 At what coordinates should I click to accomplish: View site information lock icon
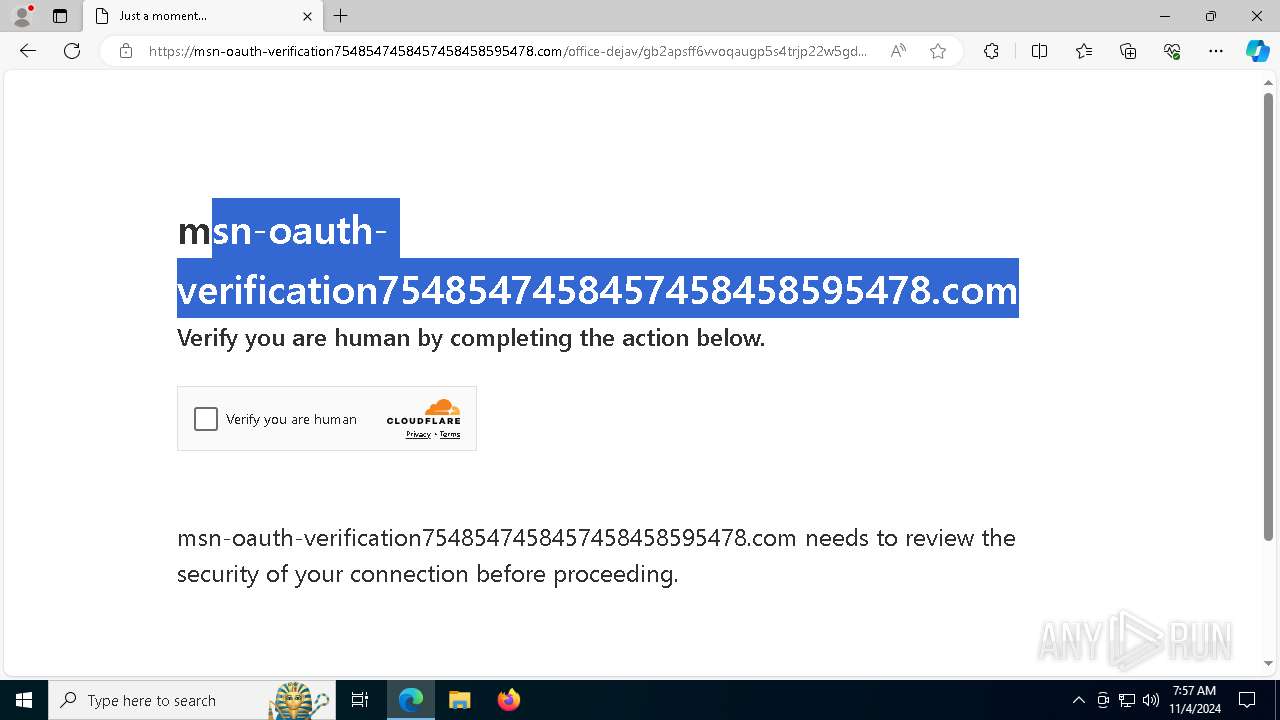click(x=126, y=51)
